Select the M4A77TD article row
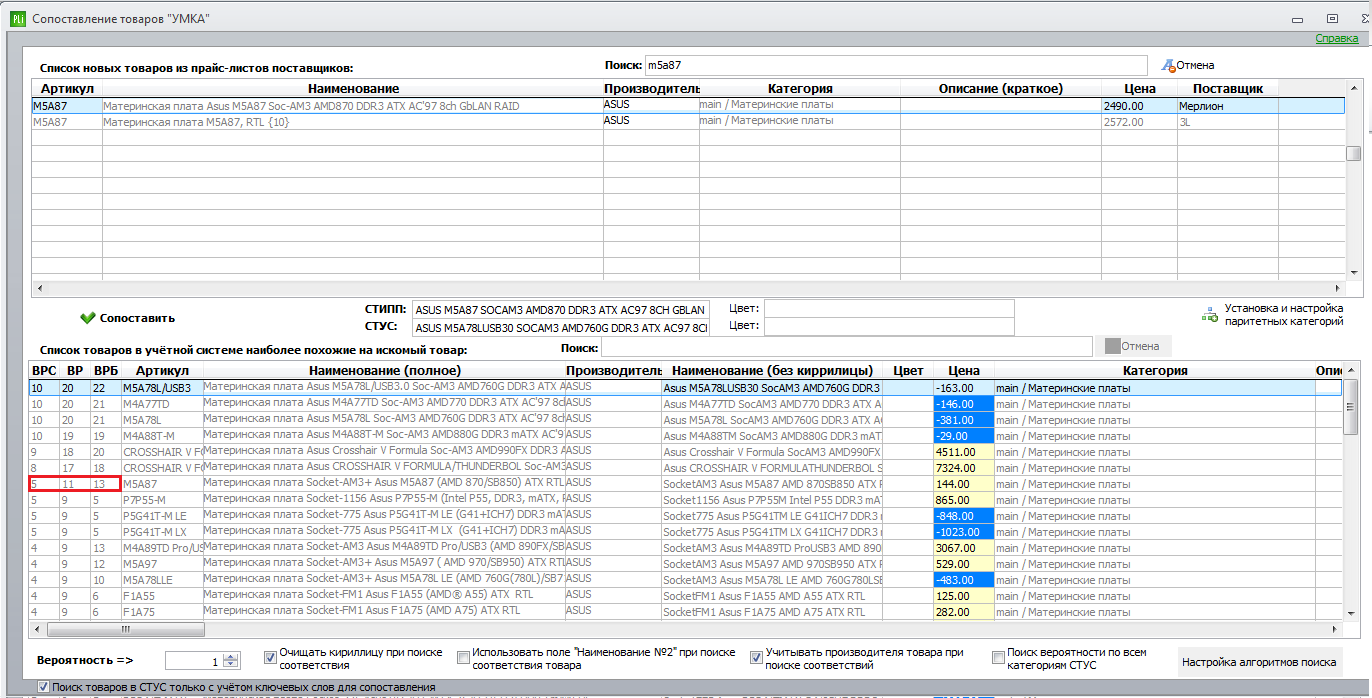Image resolution: width=1372 pixels, height=698 pixels. click(x=686, y=404)
